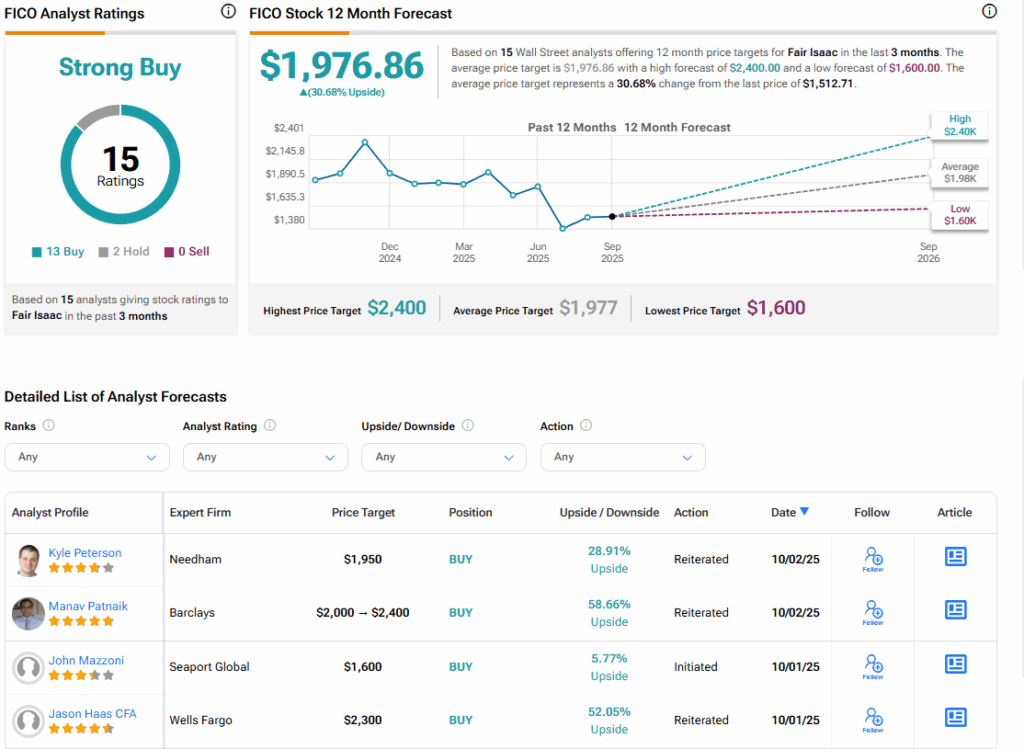Viewport: 1024px width, 749px height.
Task: Open the Analyst Rating dropdown
Action: coord(265,457)
